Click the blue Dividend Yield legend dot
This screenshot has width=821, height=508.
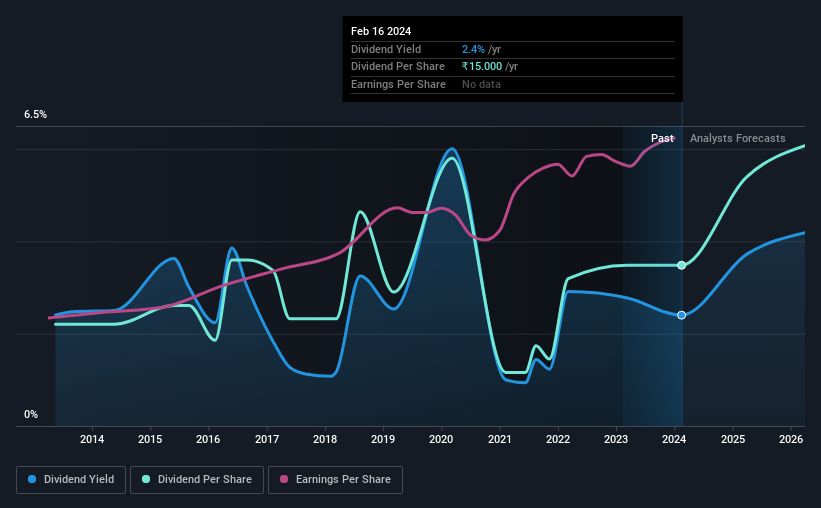(x=32, y=479)
